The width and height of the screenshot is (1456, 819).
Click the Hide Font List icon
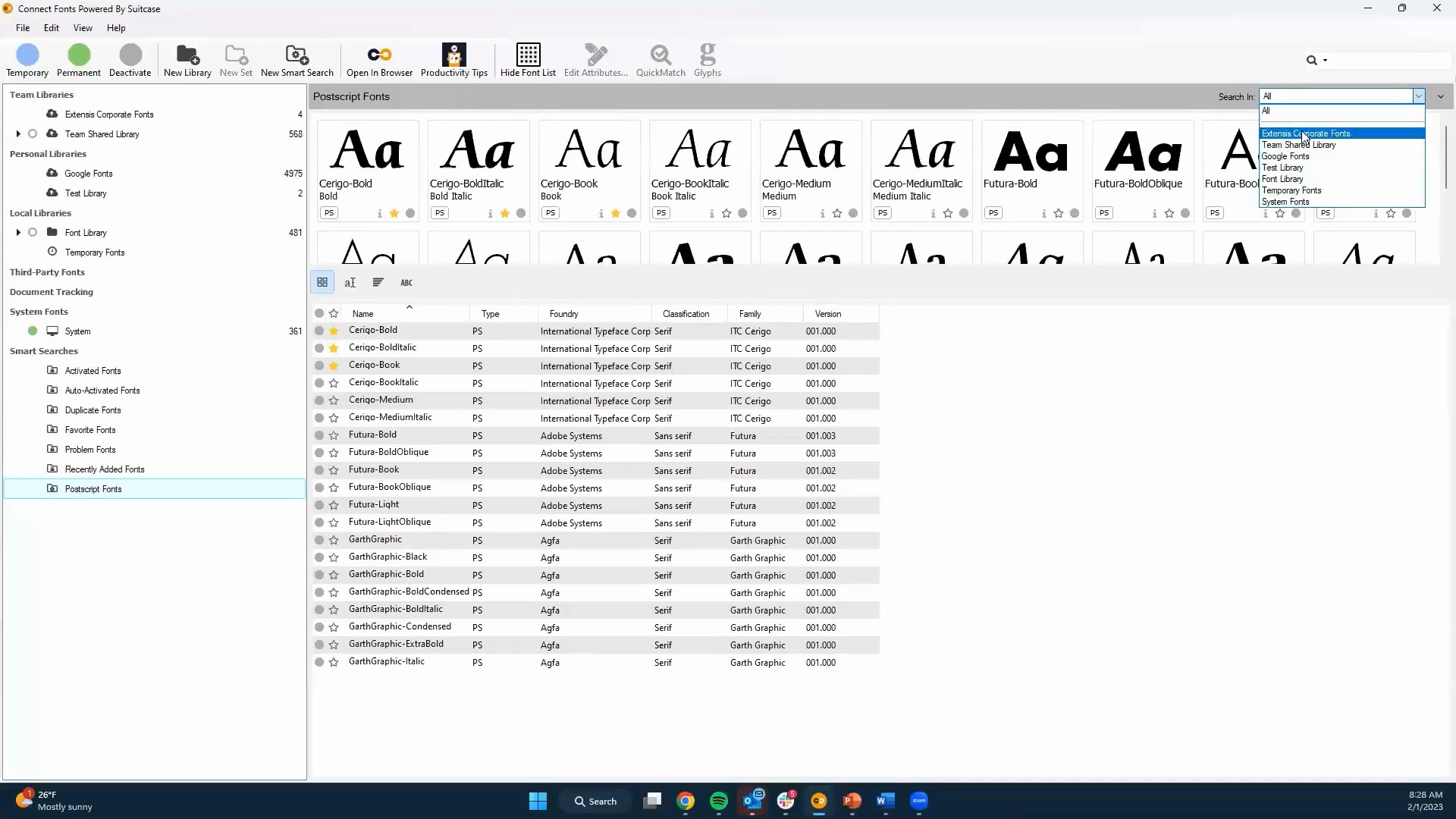pos(528,55)
